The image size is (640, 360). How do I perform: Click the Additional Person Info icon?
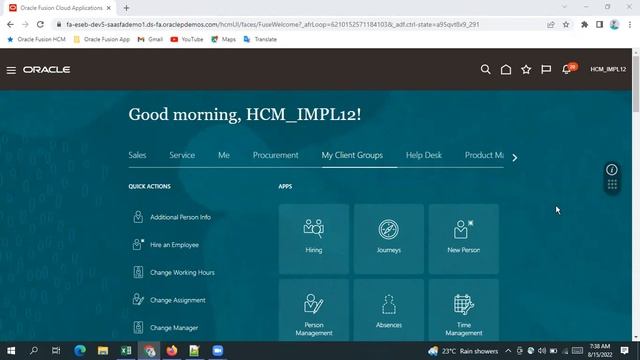(x=138, y=217)
